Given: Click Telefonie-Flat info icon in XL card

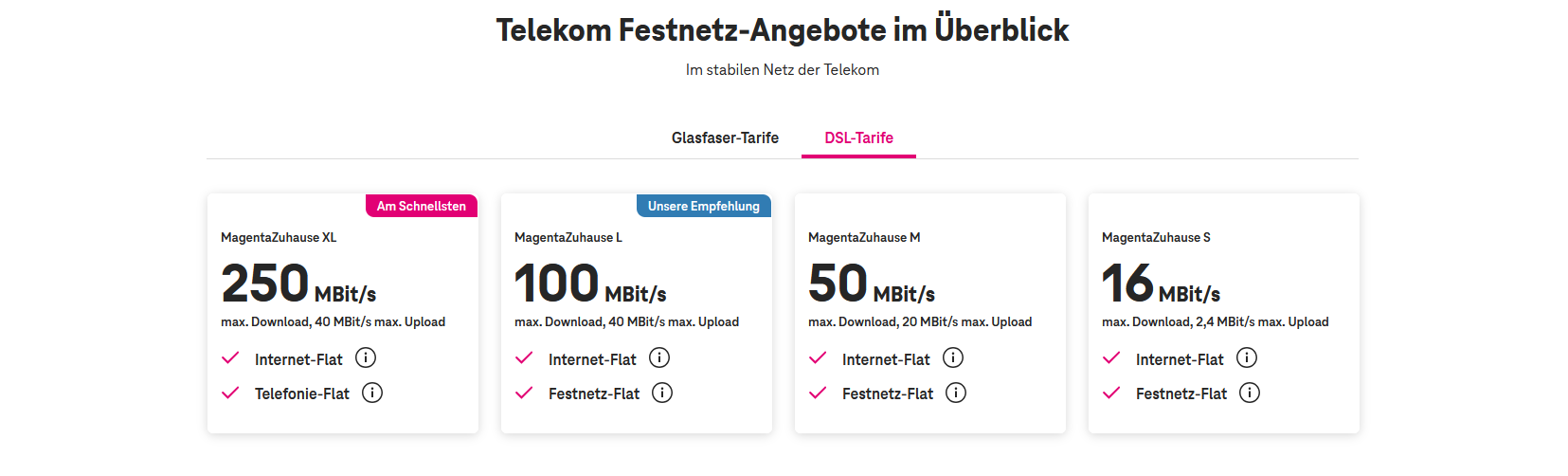Looking at the screenshot, I should (372, 393).
